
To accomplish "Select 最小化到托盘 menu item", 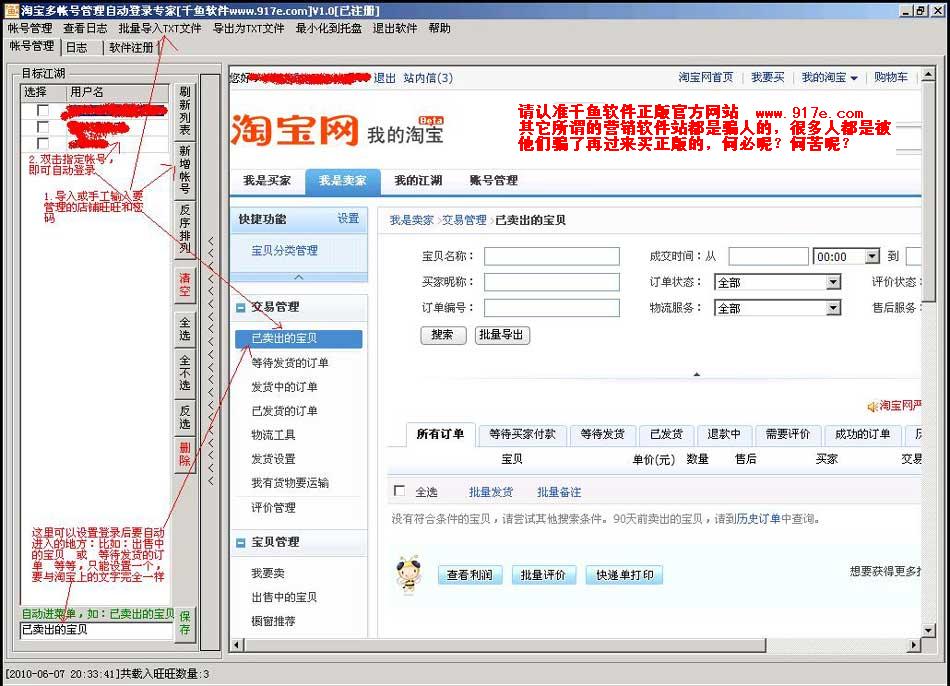I will coord(328,28).
